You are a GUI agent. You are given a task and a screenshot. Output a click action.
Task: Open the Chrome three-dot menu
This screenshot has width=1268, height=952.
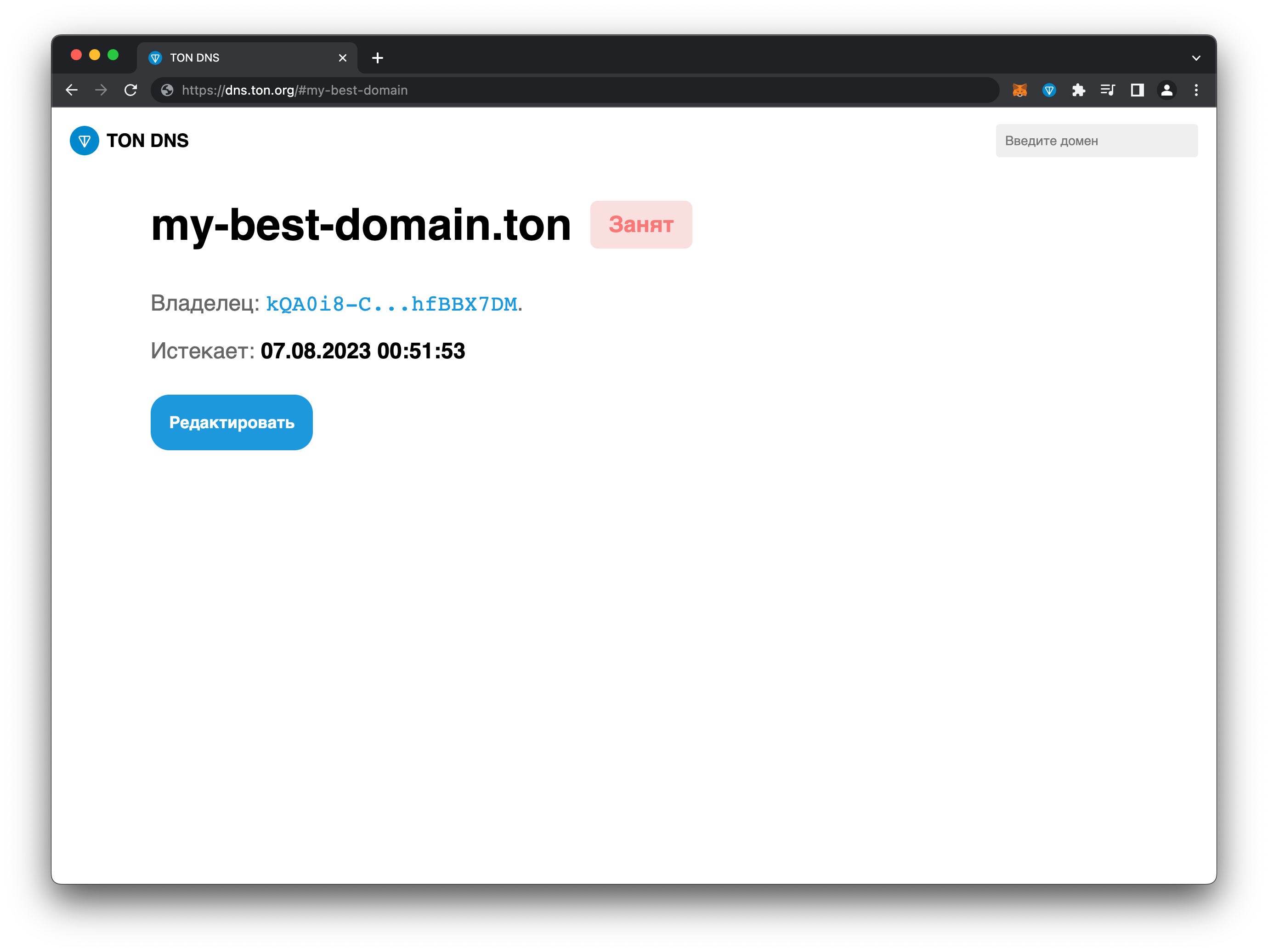[x=1196, y=90]
